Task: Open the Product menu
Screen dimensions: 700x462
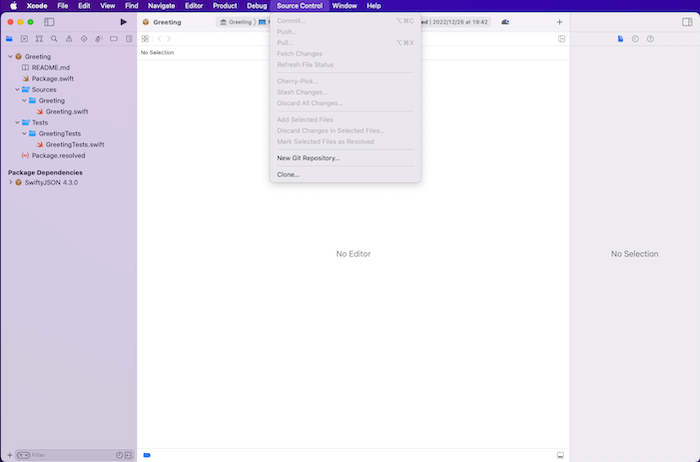Action: [225, 6]
